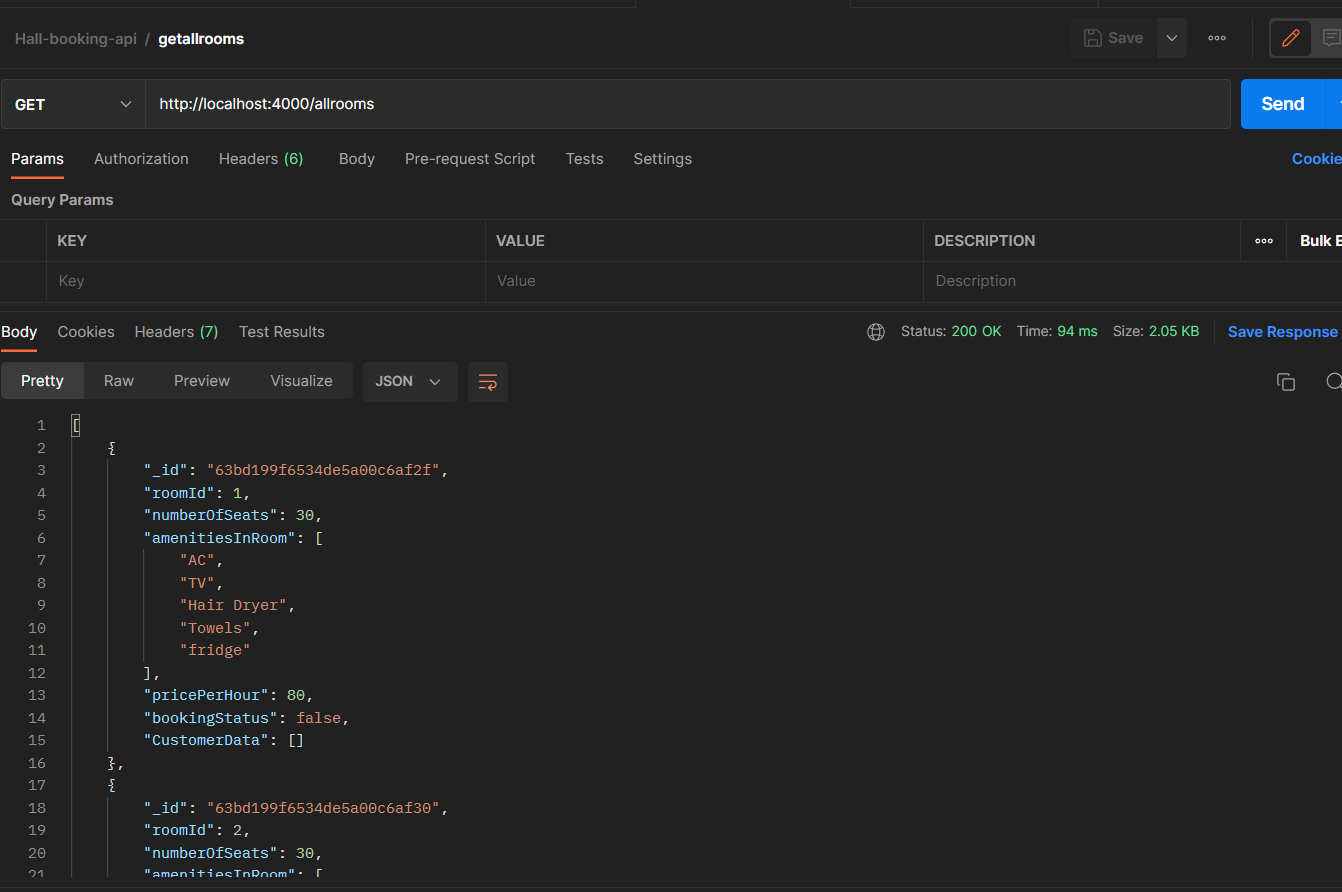View network information via the globe icon
Viewport: 1342px width, 892px height.
(x=876, y=331)
